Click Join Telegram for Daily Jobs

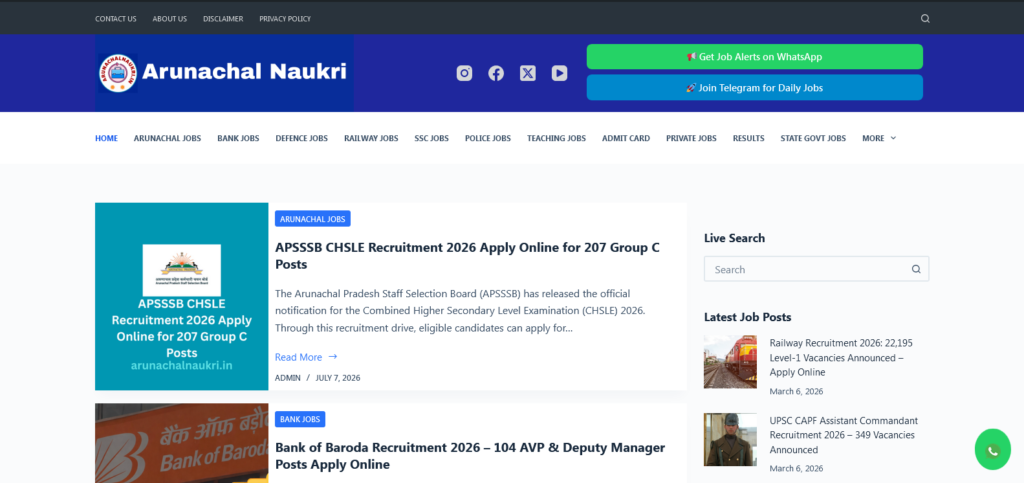(754, 87)
